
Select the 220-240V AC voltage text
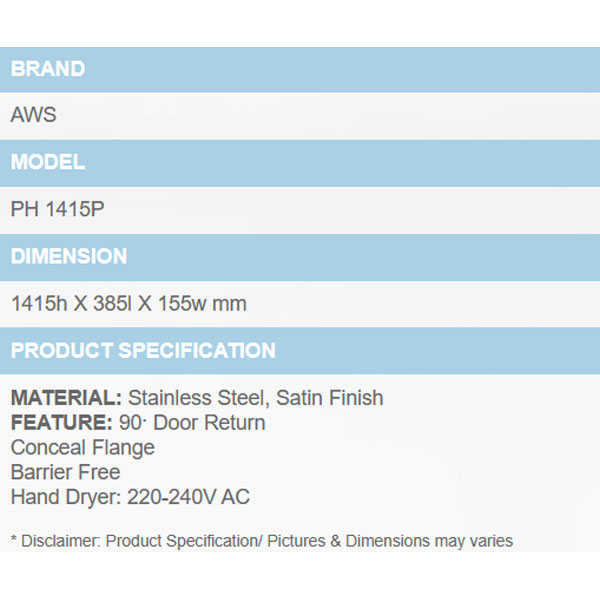(x=186, y=497)
